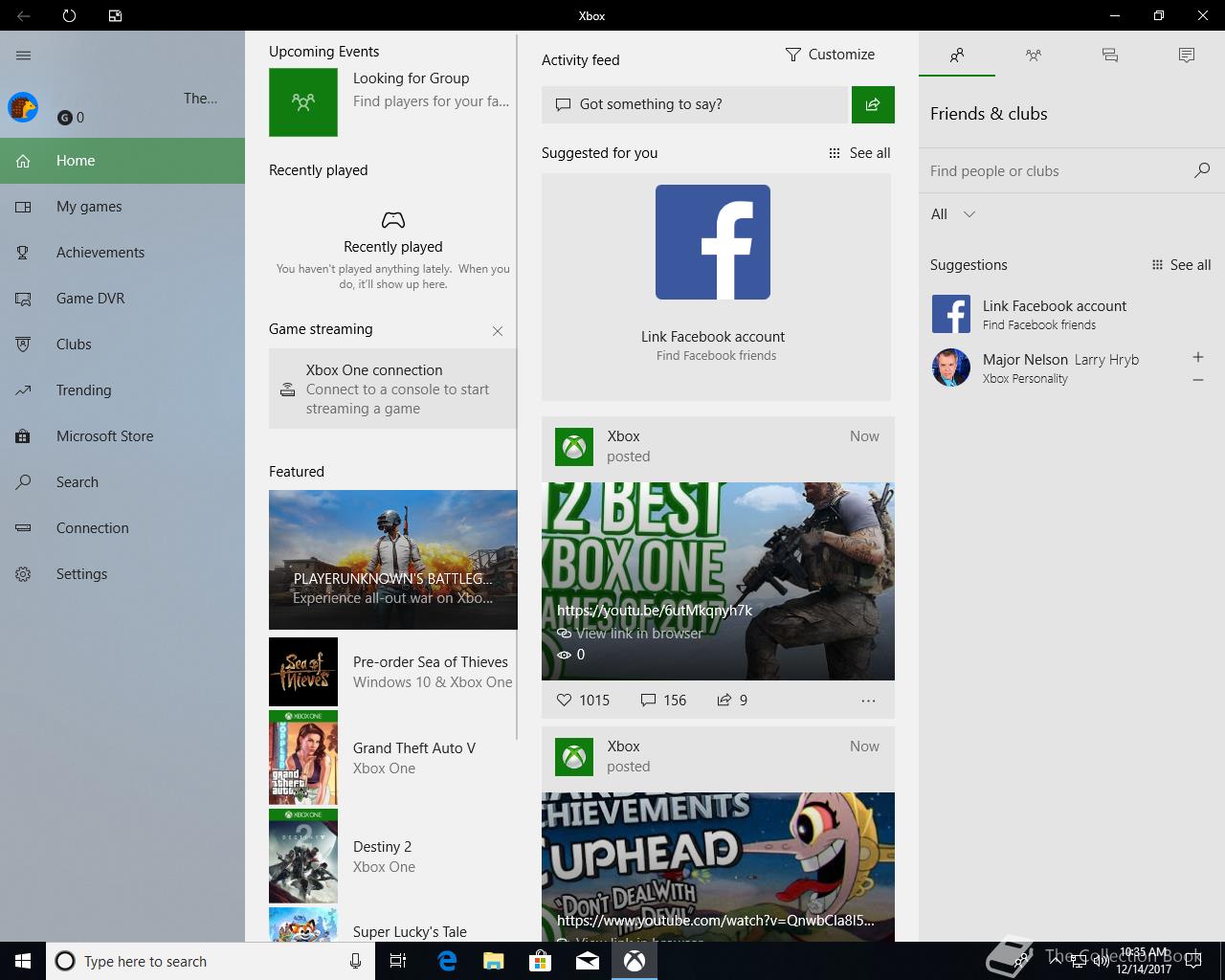Click the Got something to say field
Image resolution: width=1225 pixels, height=980 pixels.
pyautogui.click(x=695, y=104)
